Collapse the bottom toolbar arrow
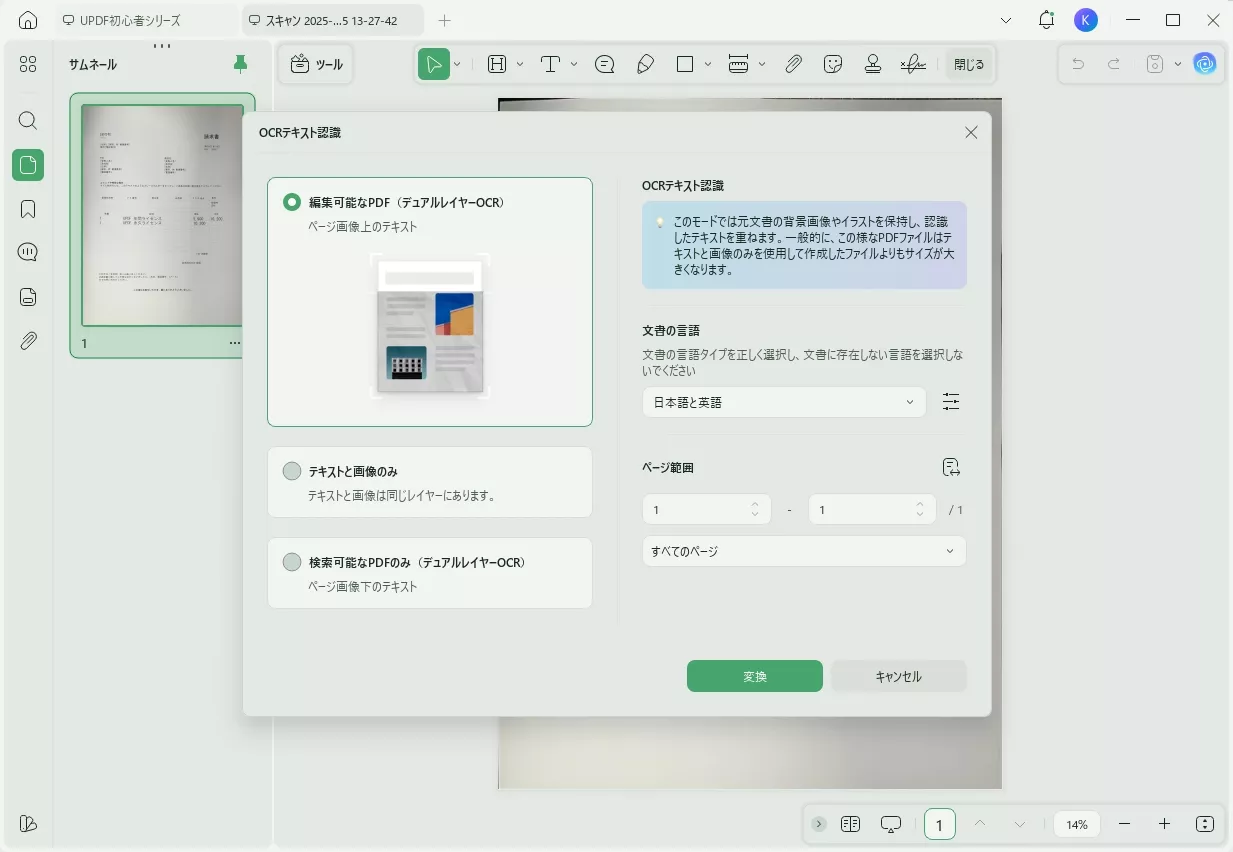 (x=819, y=824)
